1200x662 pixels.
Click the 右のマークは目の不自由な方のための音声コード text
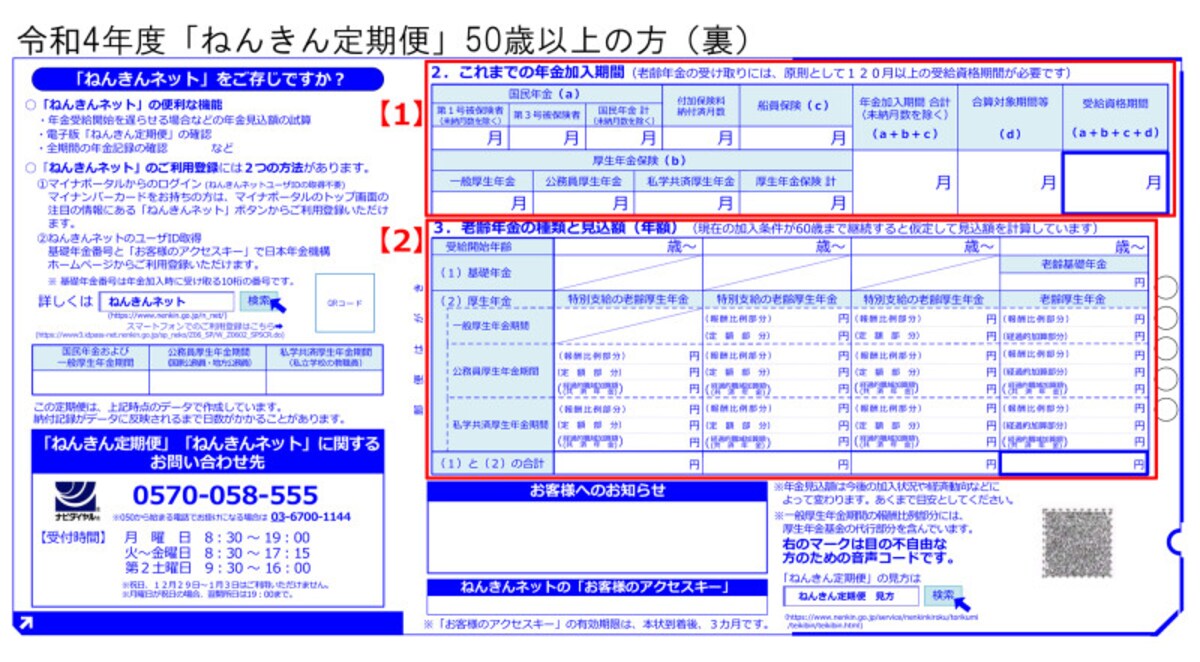[870, 552]
